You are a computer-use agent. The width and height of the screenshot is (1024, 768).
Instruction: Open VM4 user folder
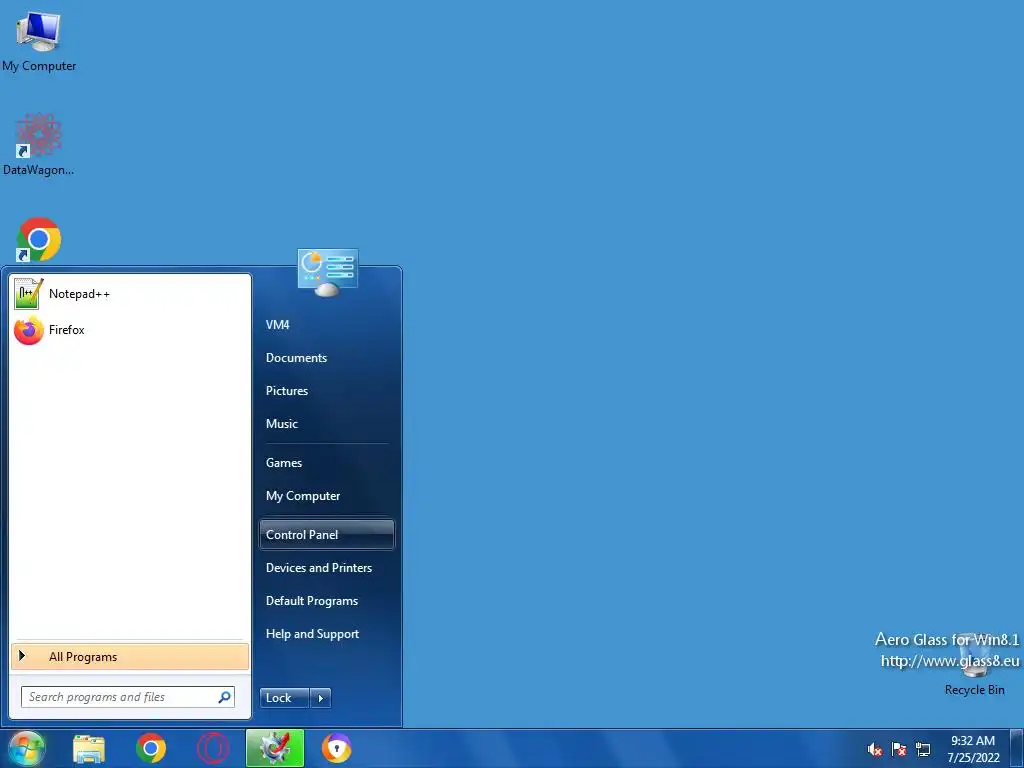pyautogui.click(x=327, y=325)
